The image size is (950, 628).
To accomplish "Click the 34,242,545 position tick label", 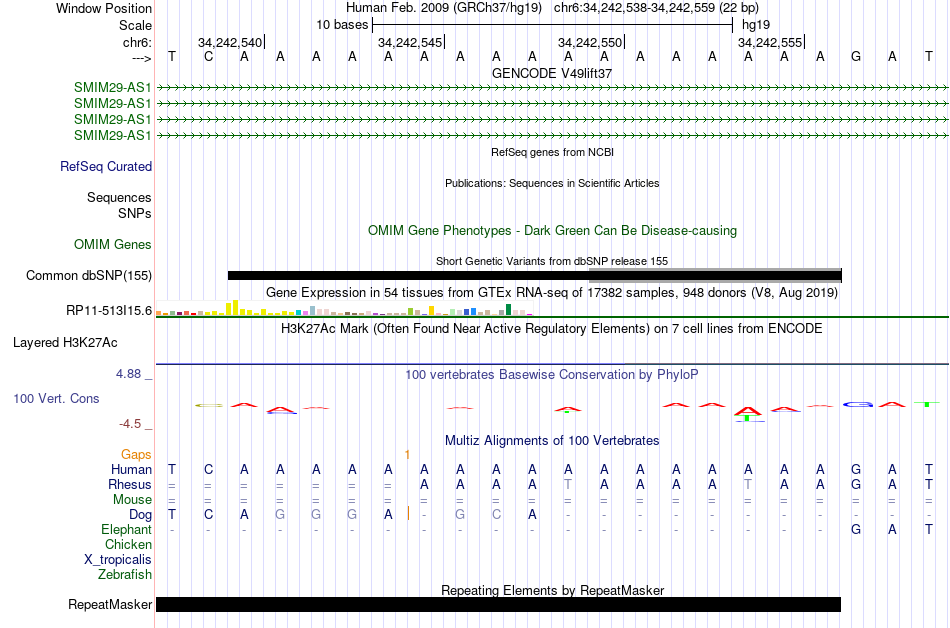I will [410, 43].
